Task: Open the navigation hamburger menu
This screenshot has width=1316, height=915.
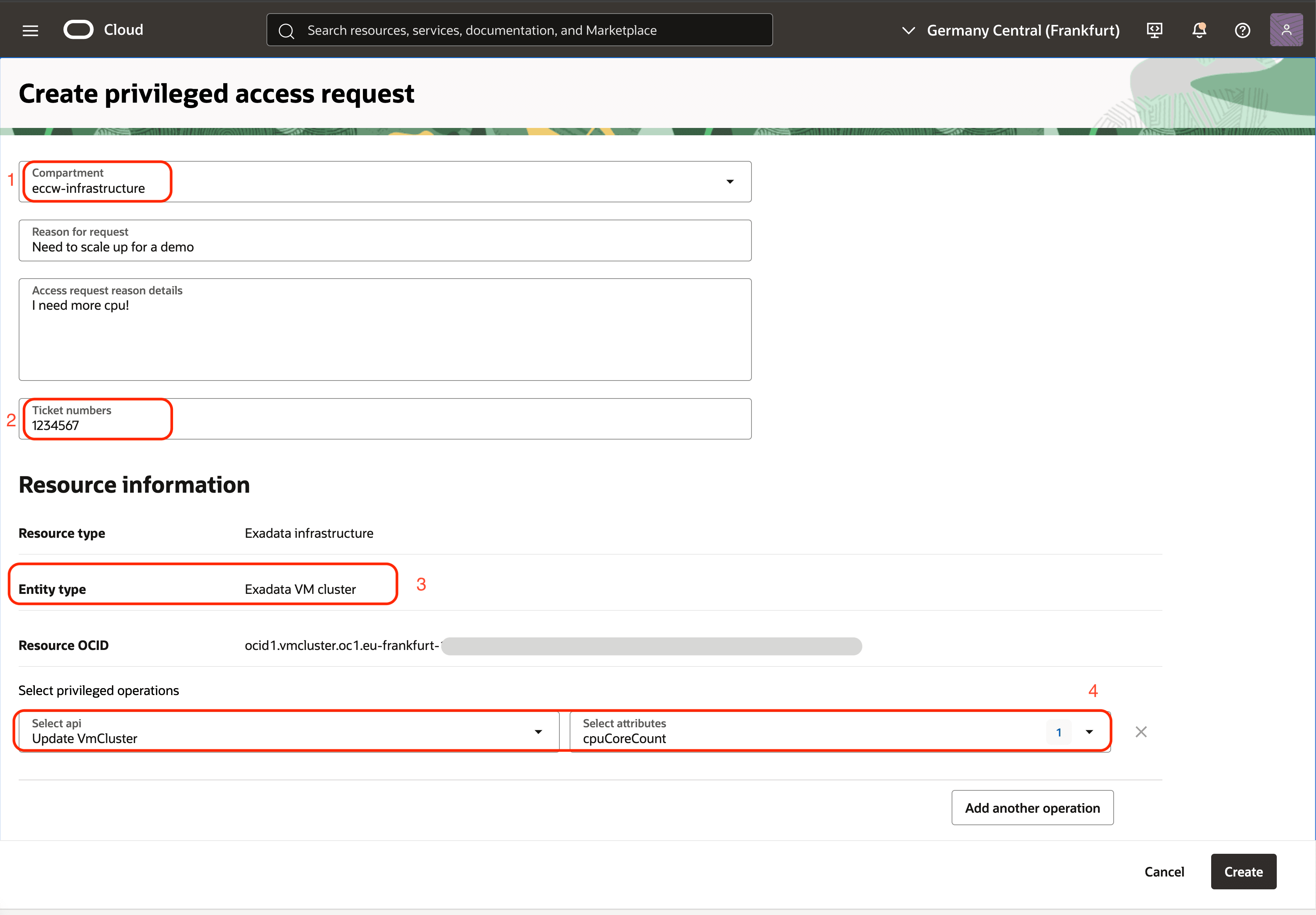Action: 30,30
